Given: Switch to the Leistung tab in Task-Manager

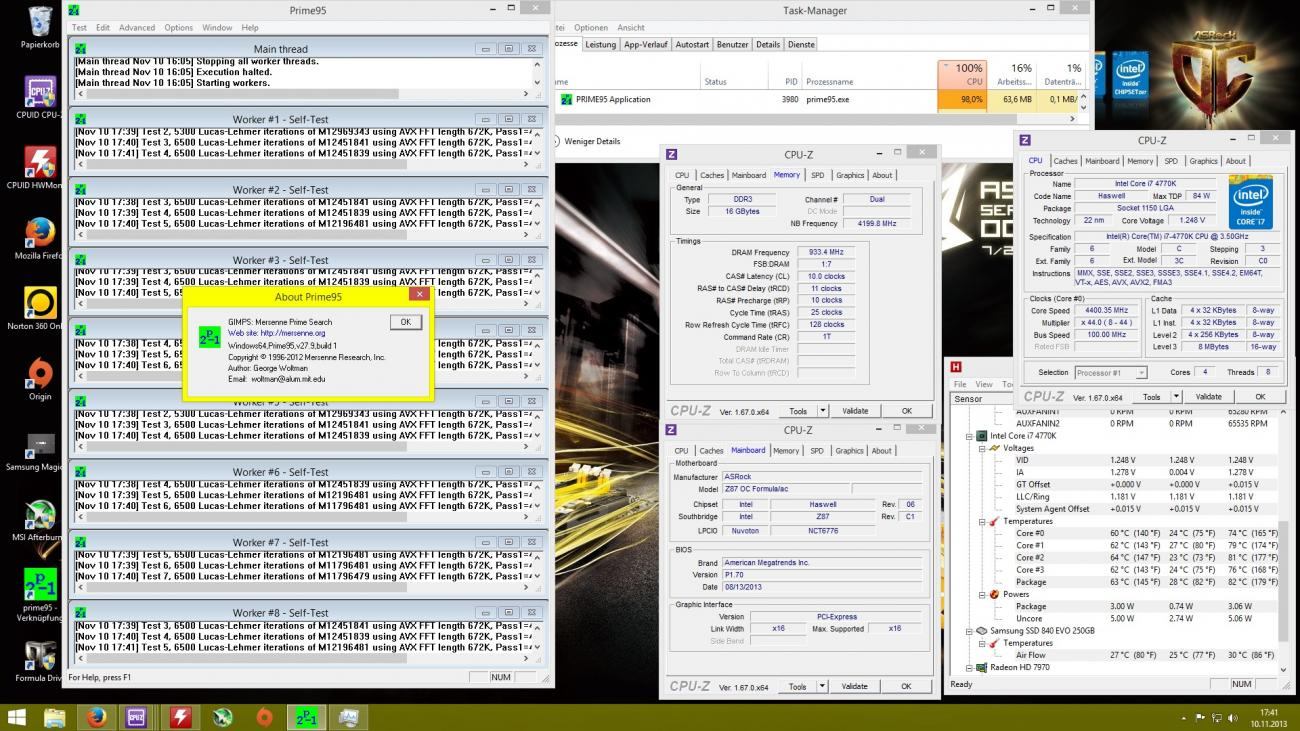Looking at the screenshot, I should [600, 44].
